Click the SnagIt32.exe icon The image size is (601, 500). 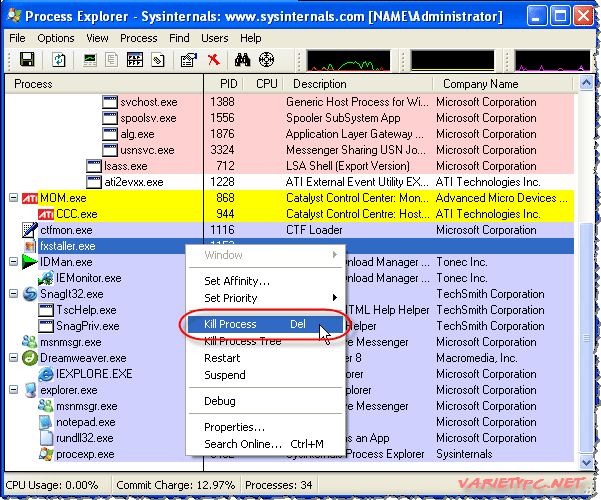pos(30,294)
